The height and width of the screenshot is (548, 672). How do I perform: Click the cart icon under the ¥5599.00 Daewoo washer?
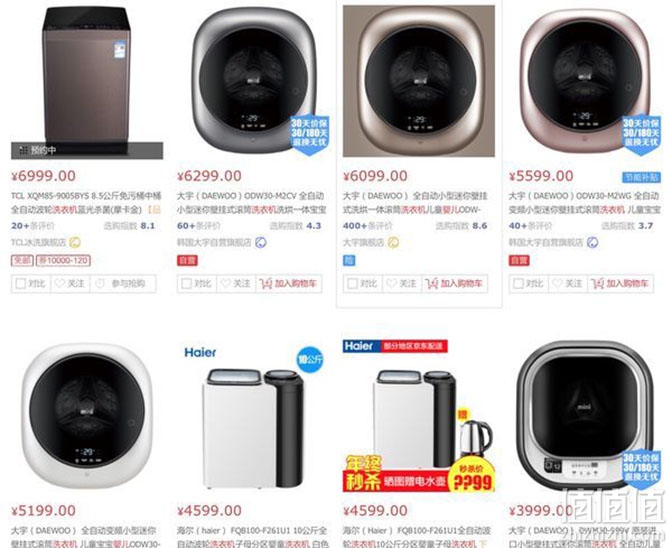tap(597, 284)
